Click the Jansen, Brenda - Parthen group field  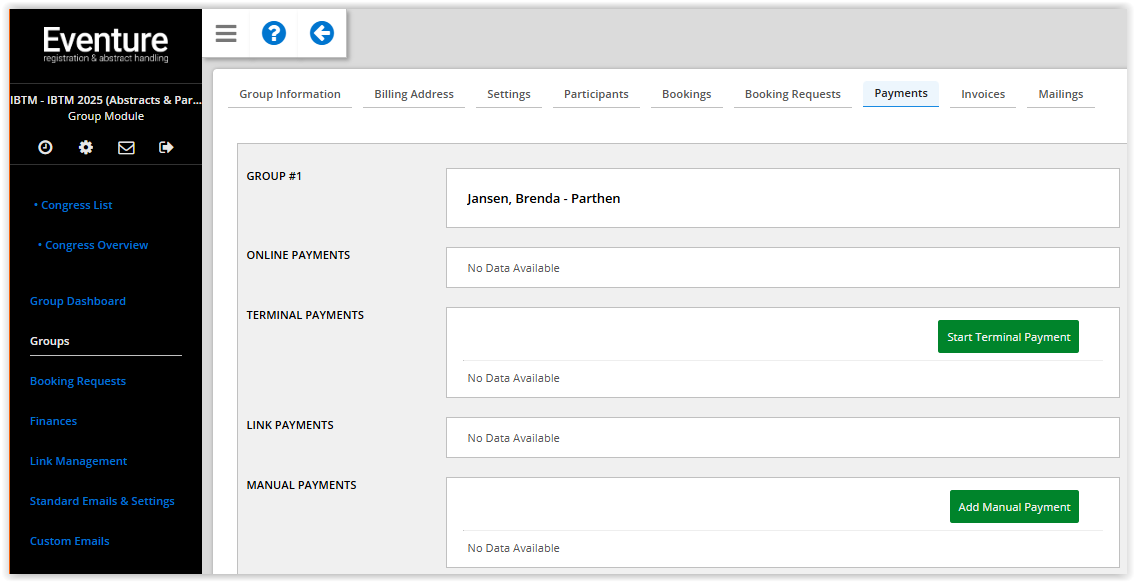pyautogui.click(x=782, y=198)
